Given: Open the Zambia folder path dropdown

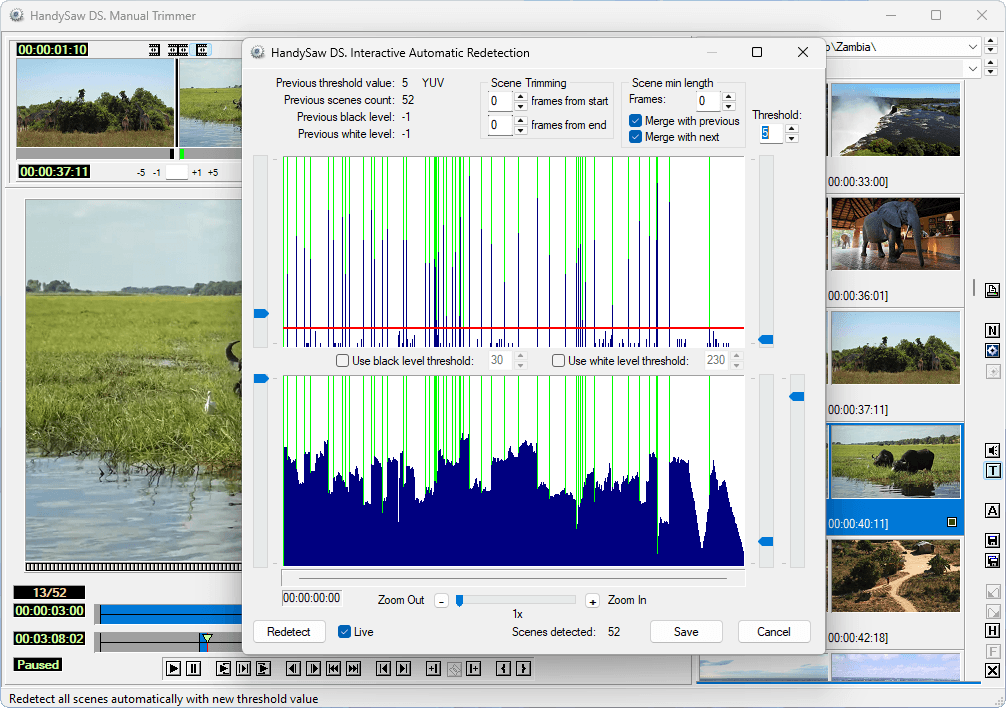Looking at the screenshot, I should [973, 47].
